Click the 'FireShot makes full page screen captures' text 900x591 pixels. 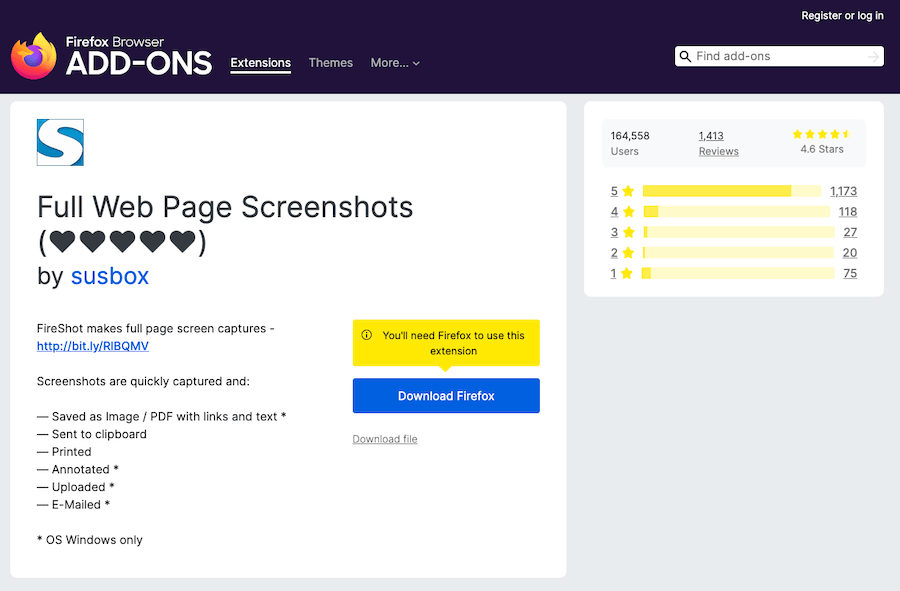(156, 329)
